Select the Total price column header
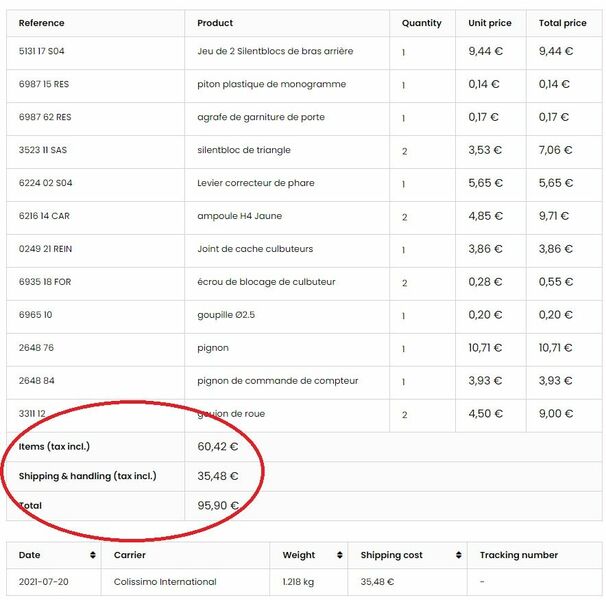Viewport: 606px width, 600px height. [562, 23]
